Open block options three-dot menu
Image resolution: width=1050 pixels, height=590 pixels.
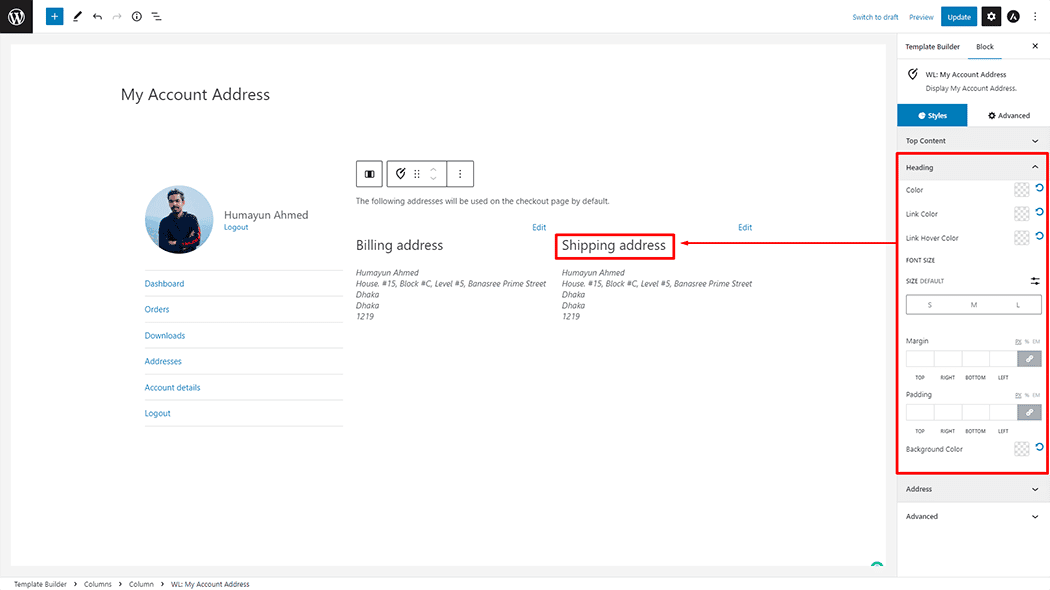[x=460, y=174]
